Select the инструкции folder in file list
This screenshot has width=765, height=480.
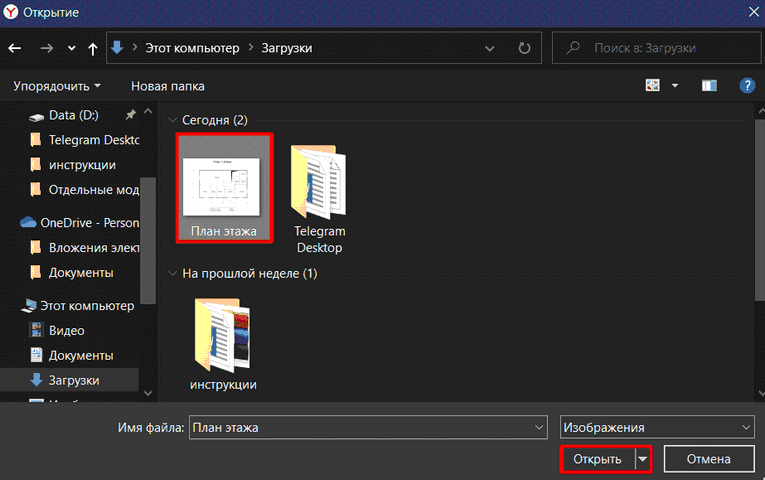(x=223, y=344)
